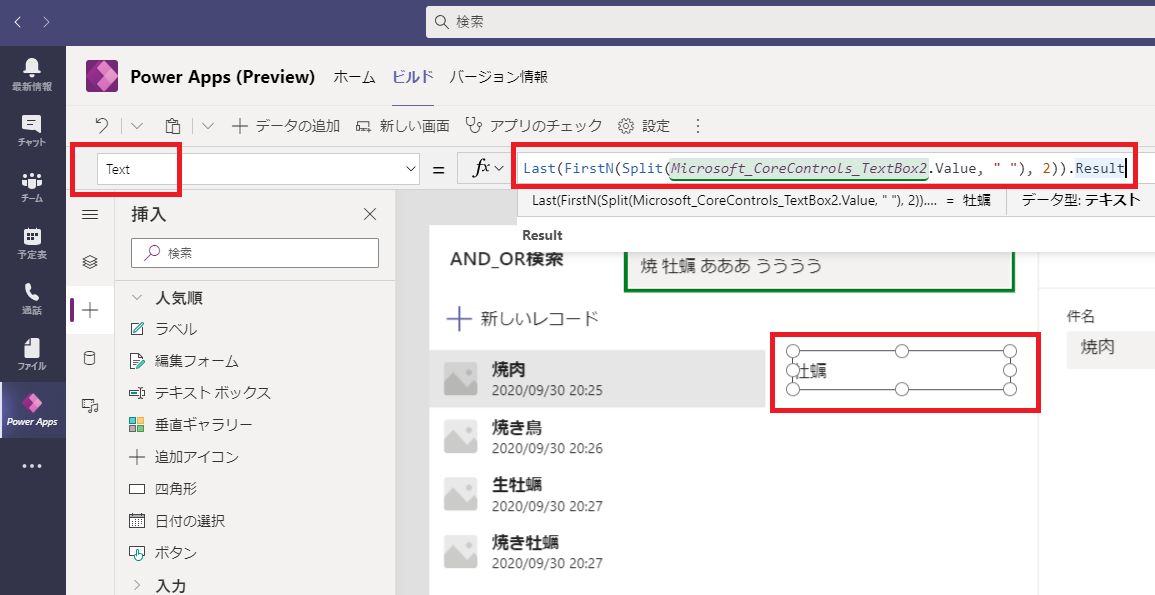Open チャット in the Teams sidebar
Screen dimensions: 1155x595
pos(32,125)
